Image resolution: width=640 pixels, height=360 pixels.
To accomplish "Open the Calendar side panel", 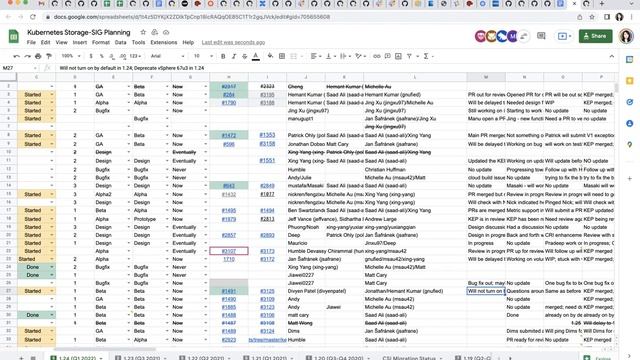I will [x=629, y=60].
